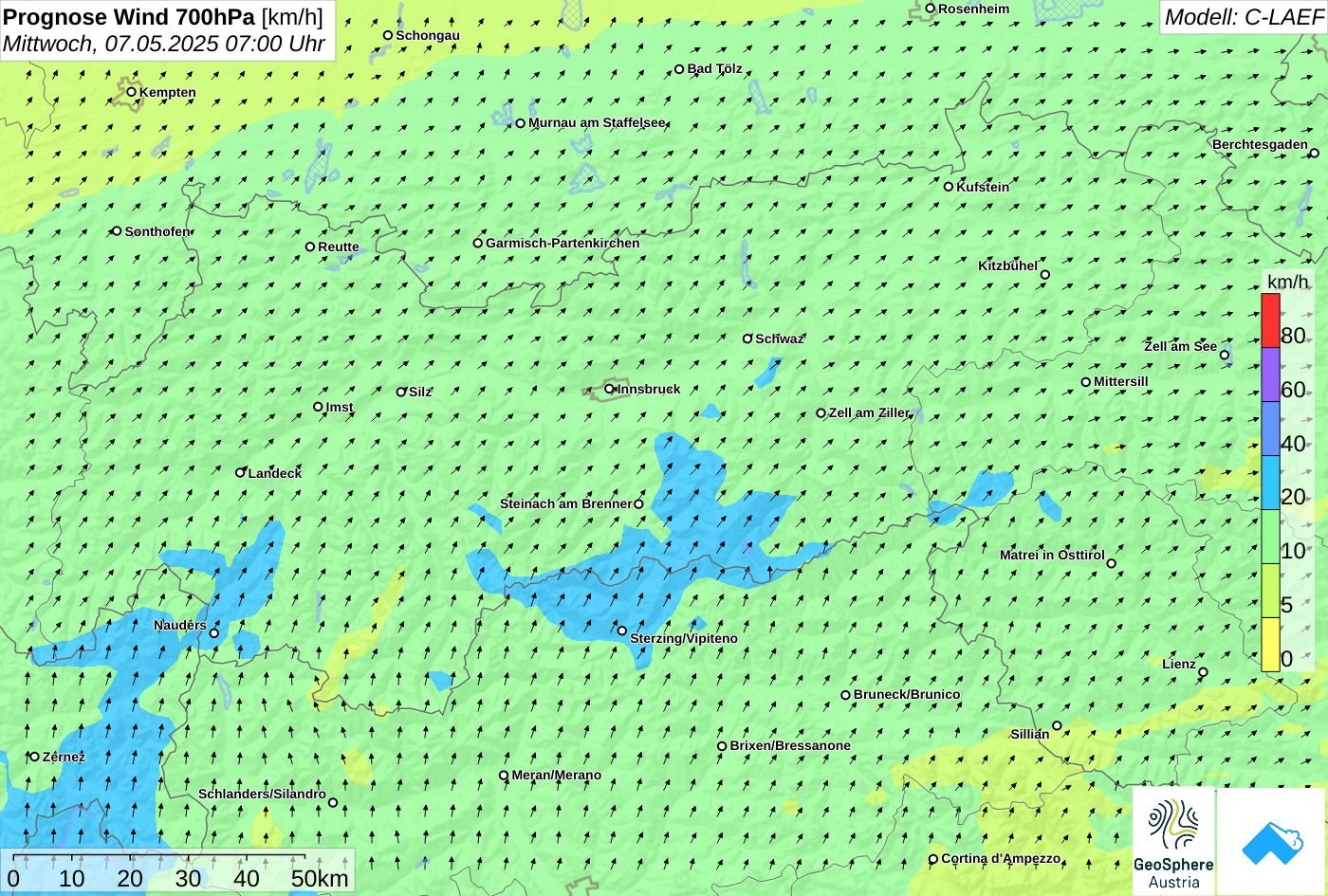Viewport: 1328px width, 896px height.
Task: Click the Rosenheim city marker
Action: click(930, 8)
